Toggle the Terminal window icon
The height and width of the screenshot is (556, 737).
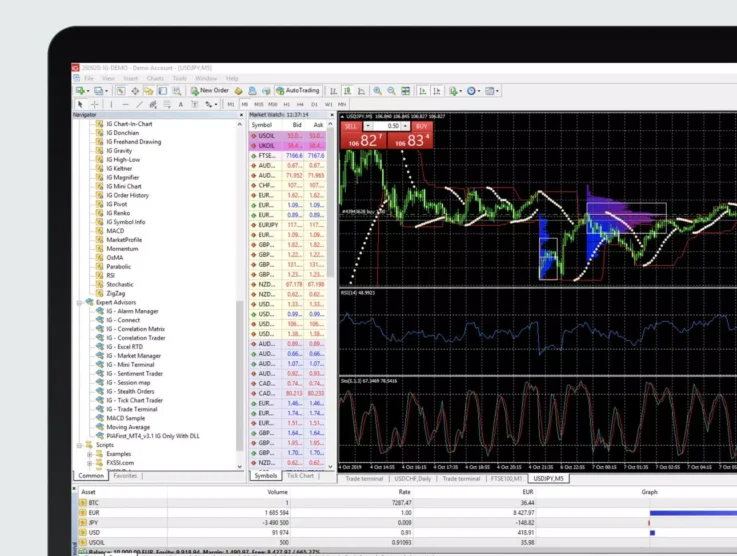tap(163, 91)
